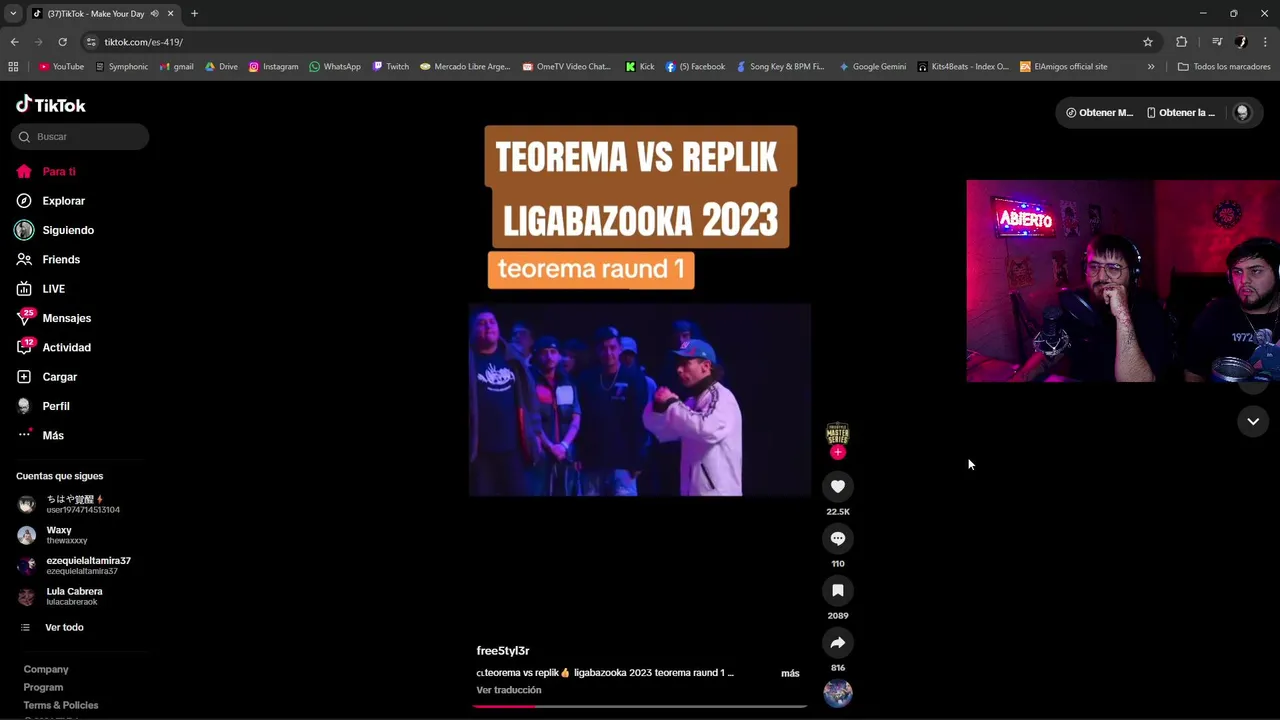Open Mensajes inbox
The height and width of the screenshot is (720, 1280).
pyautogui.click(x=54, y=318)
